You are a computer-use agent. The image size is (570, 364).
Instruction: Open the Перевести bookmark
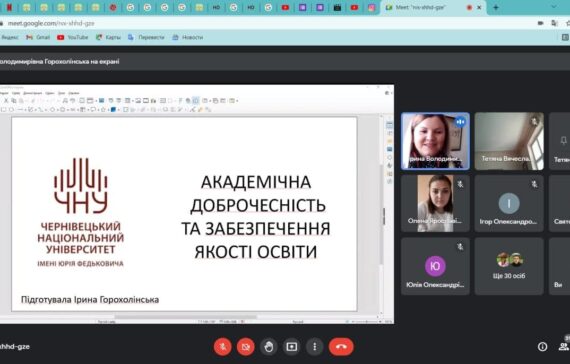pyautogui.click(x=146, y=37)
